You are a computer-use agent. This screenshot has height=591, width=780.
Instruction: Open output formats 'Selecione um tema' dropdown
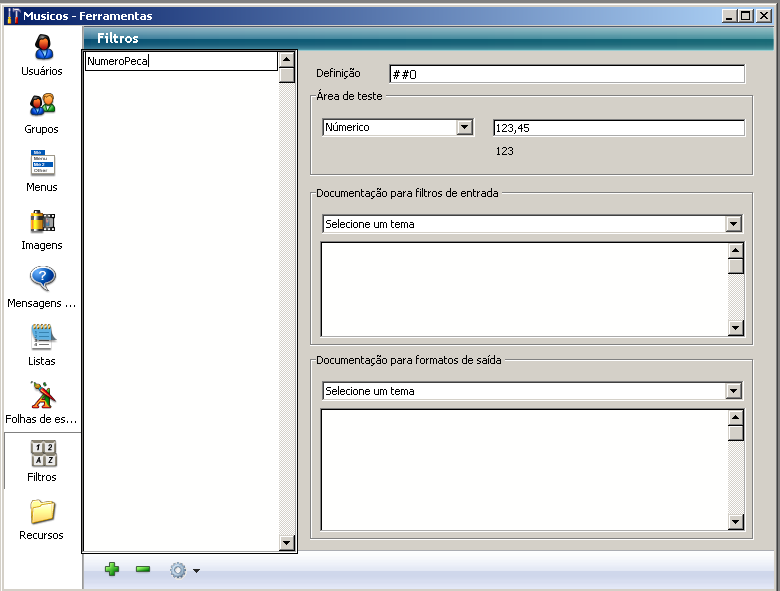(x=733, y=391)
